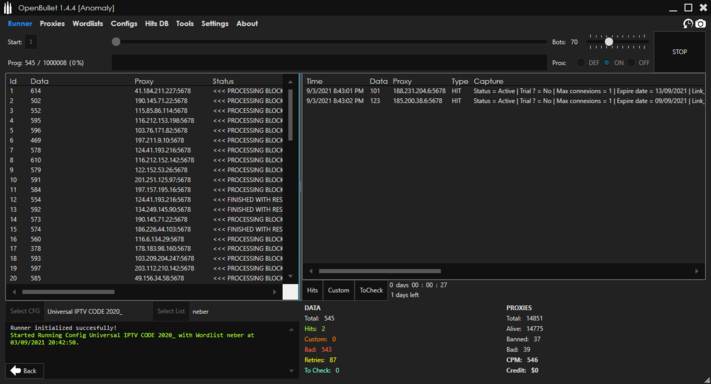The height and width of the screenshot is (384, 711).
Task: Click the log panel scroll-up arrow
Action: [x=291, y=330]
